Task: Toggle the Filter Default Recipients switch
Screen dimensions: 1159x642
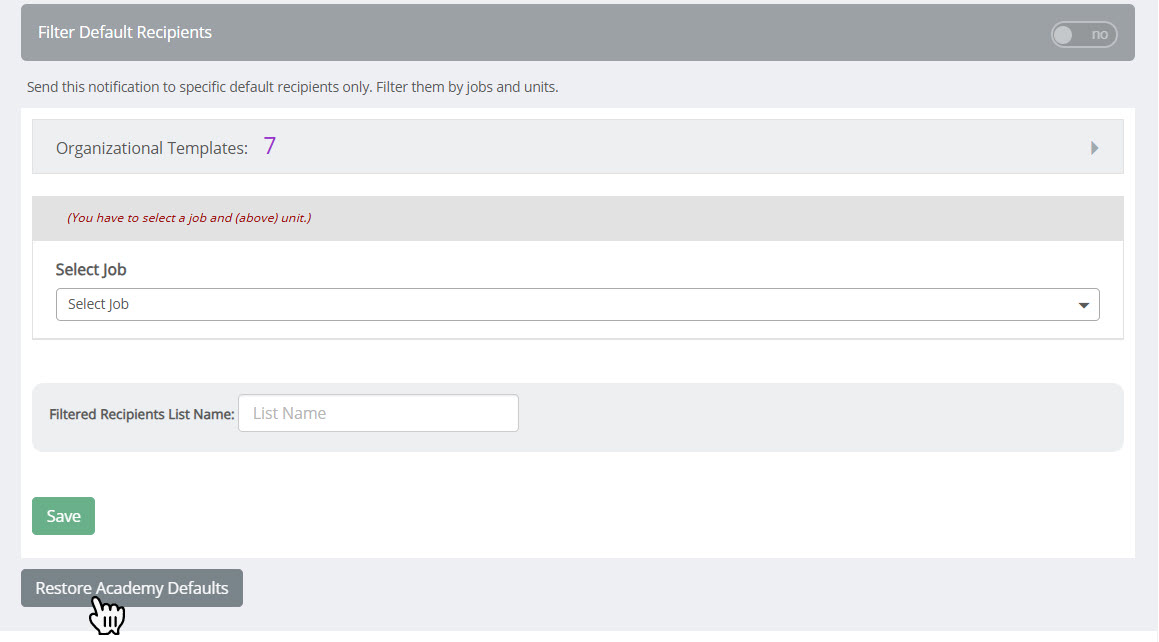Action: click(x=1083, y=34)
